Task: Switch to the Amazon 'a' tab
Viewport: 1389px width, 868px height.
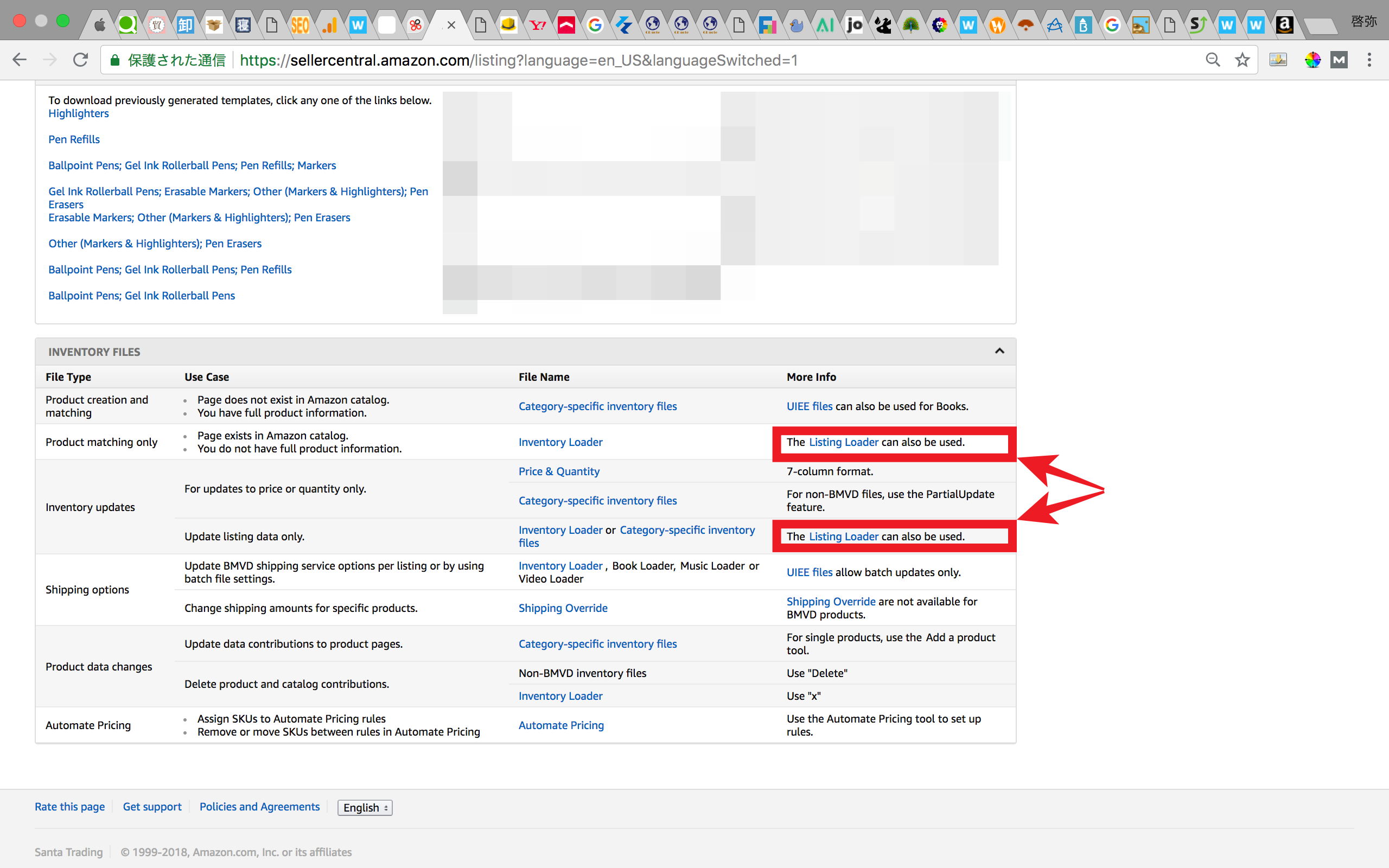Action: tap(1284, 25)
